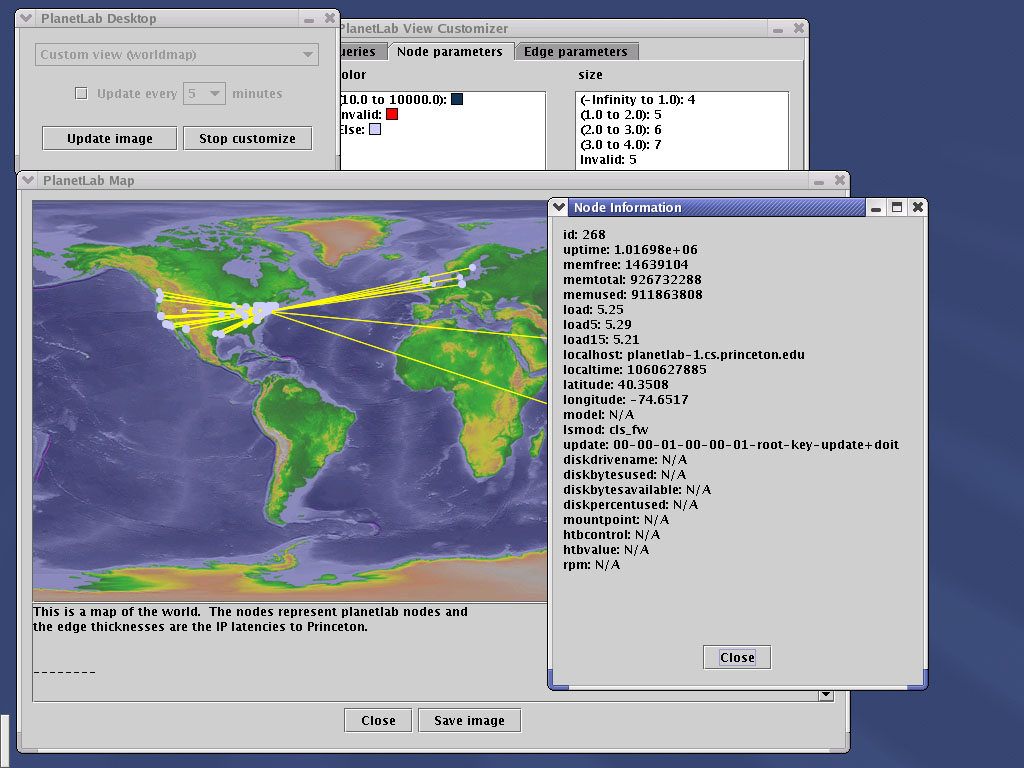Minimize the Node Information window
The height and width of the screenshot is (768, 1024).
877,207
